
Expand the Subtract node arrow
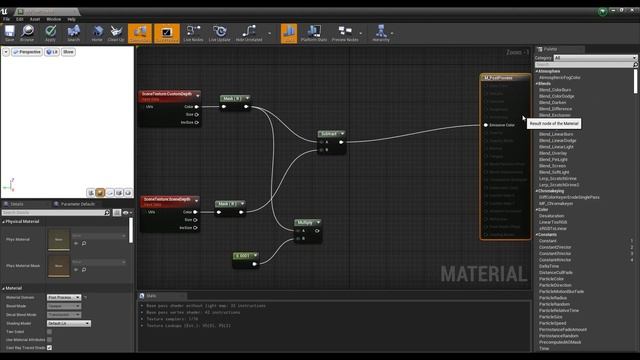click(342, 133)
